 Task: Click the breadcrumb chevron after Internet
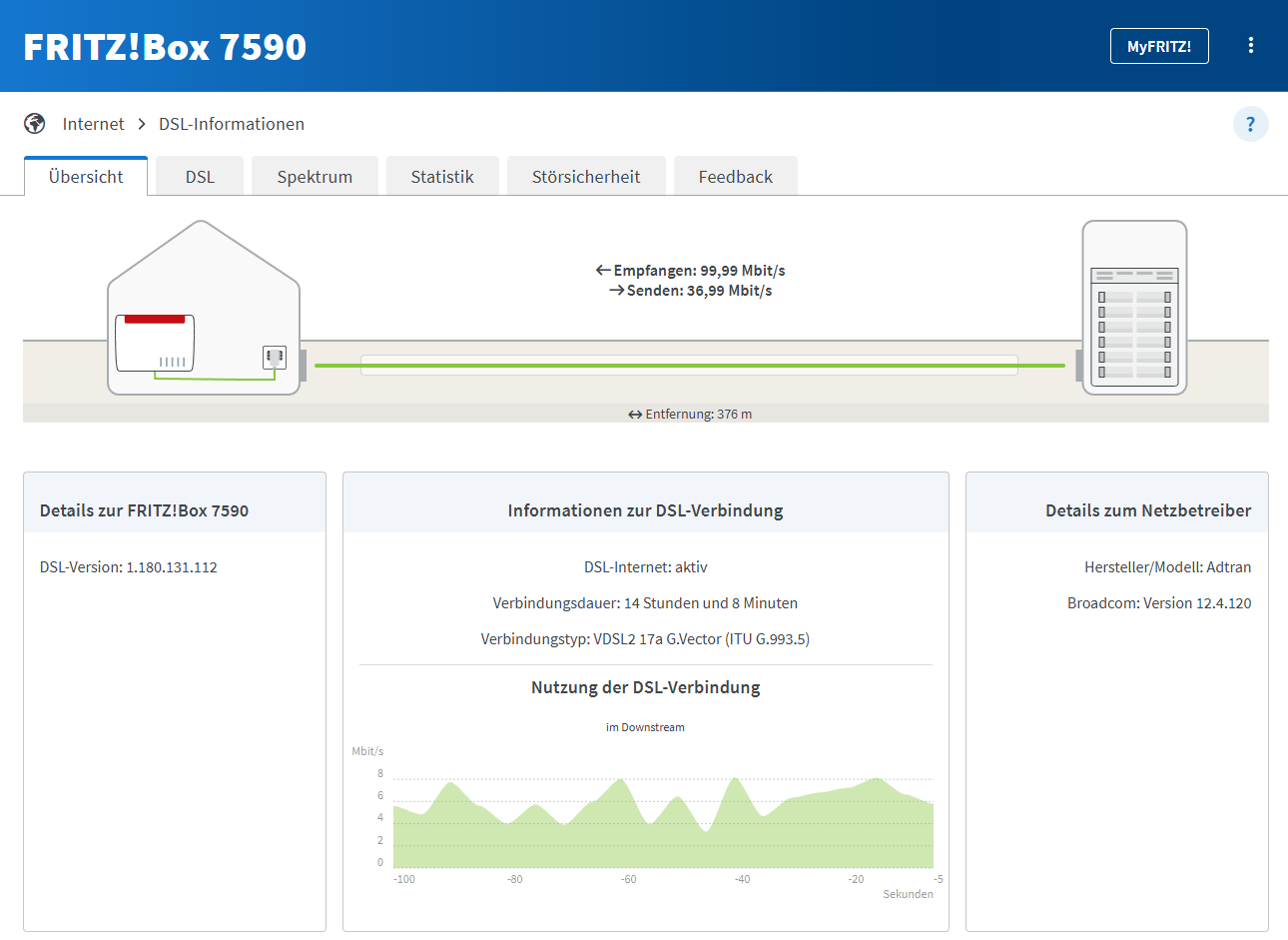(142, 124)
